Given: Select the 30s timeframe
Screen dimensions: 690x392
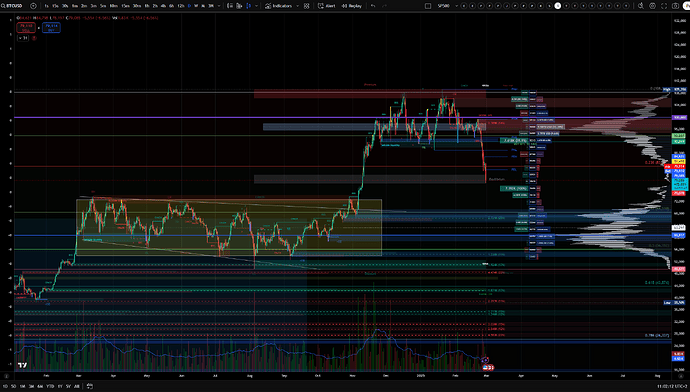Looking at the screenshot, I should pos(65,6).
